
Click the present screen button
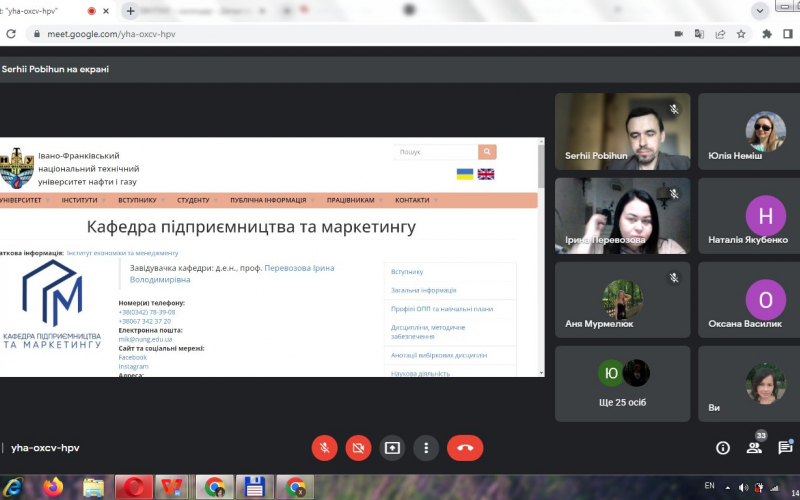(392, 448)
